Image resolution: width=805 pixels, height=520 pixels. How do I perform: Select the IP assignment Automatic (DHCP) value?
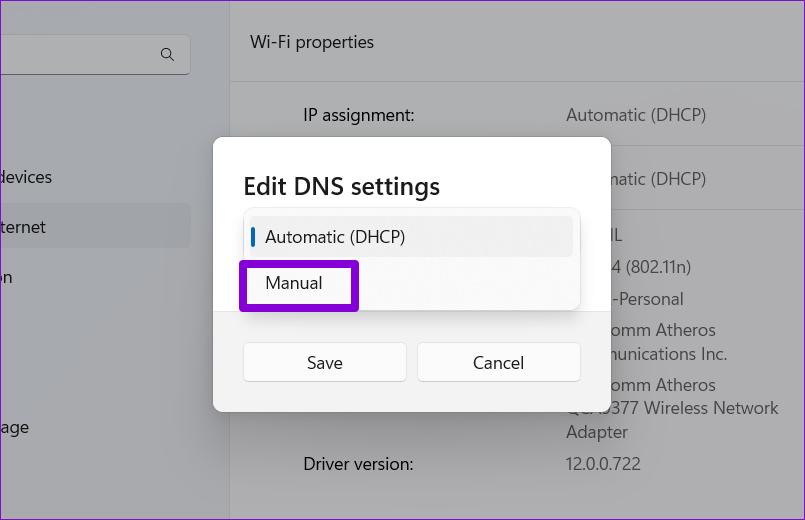tap(636, 115)
